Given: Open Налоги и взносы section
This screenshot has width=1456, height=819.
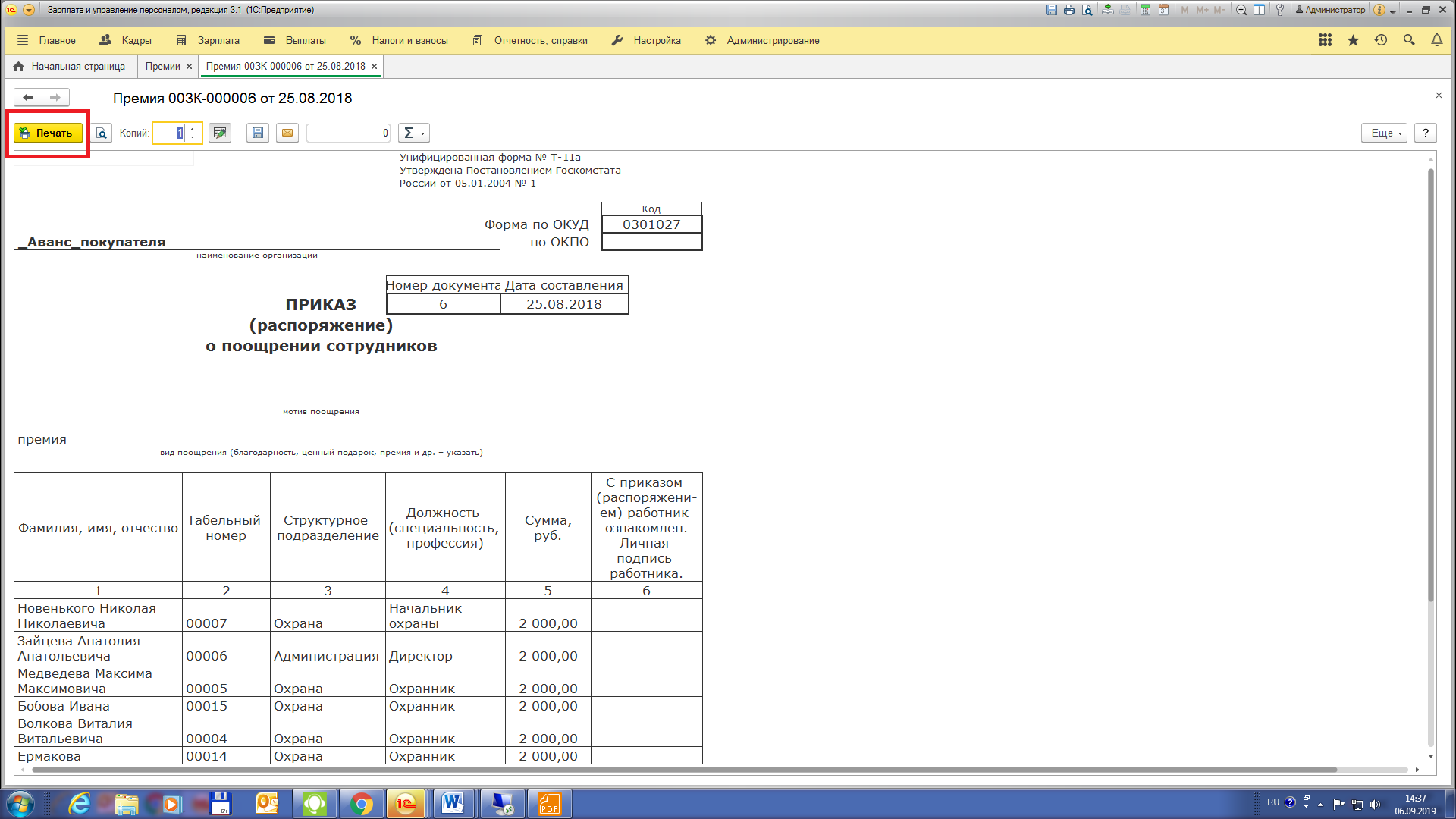Looking at the screenshot, I should point(399,40).
